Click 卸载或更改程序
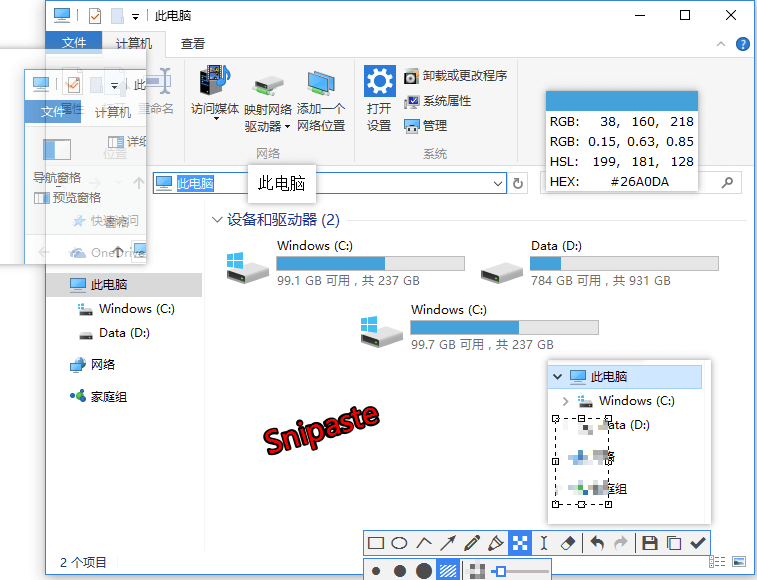This screenshot has height=580, width=757. [455, 76]
